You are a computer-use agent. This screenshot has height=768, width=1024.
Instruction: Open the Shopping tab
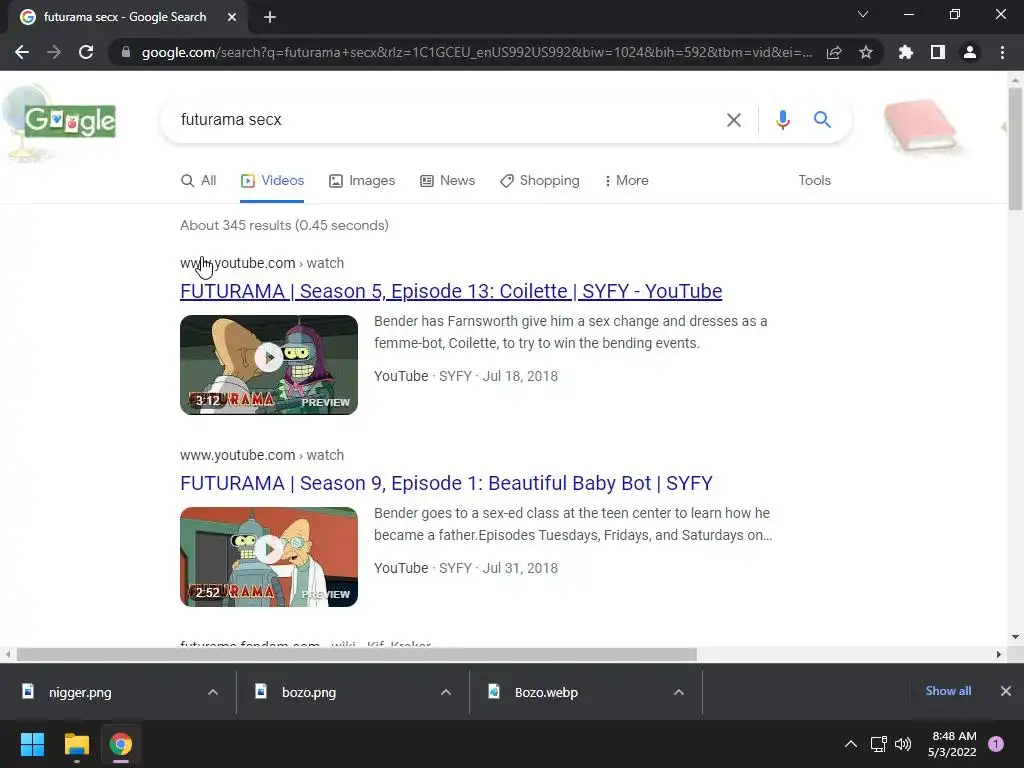point(539,181)
